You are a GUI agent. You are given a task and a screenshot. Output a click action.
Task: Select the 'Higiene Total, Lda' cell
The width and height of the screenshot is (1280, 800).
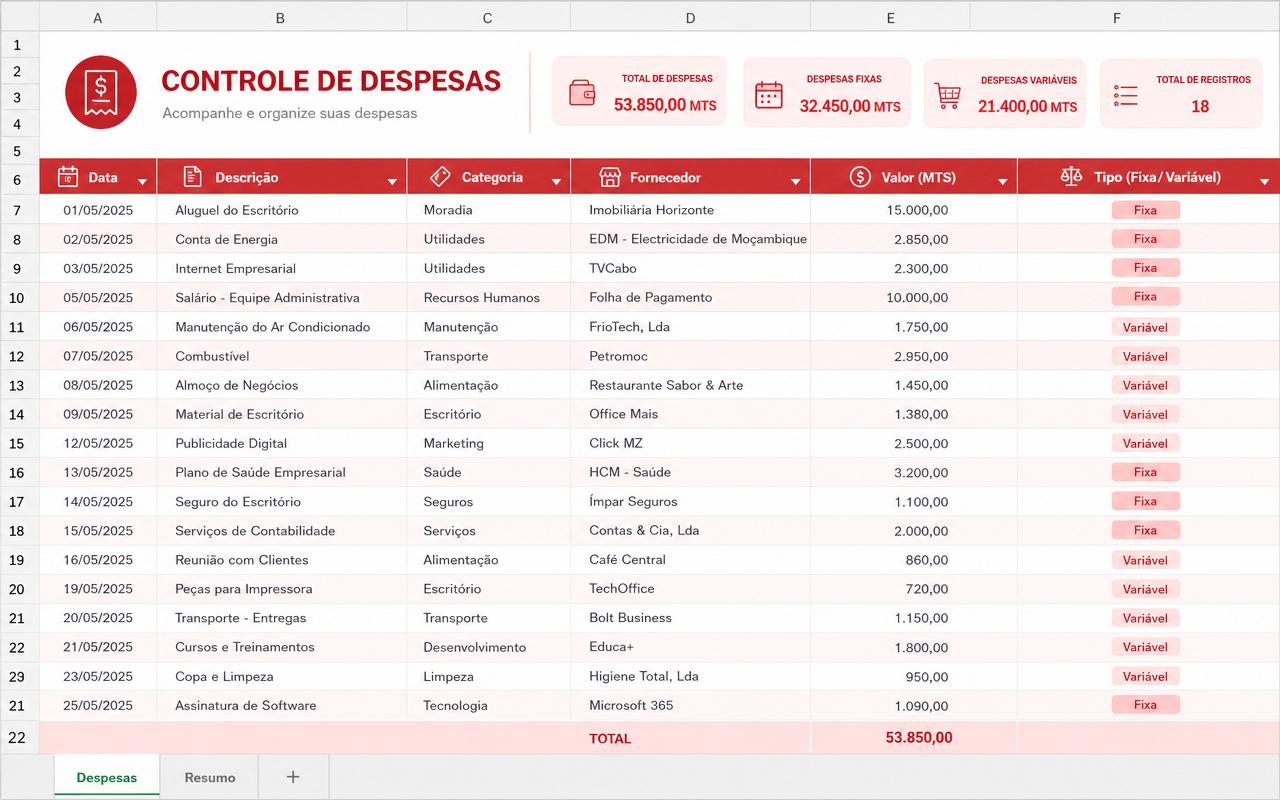tap(690, 676)
